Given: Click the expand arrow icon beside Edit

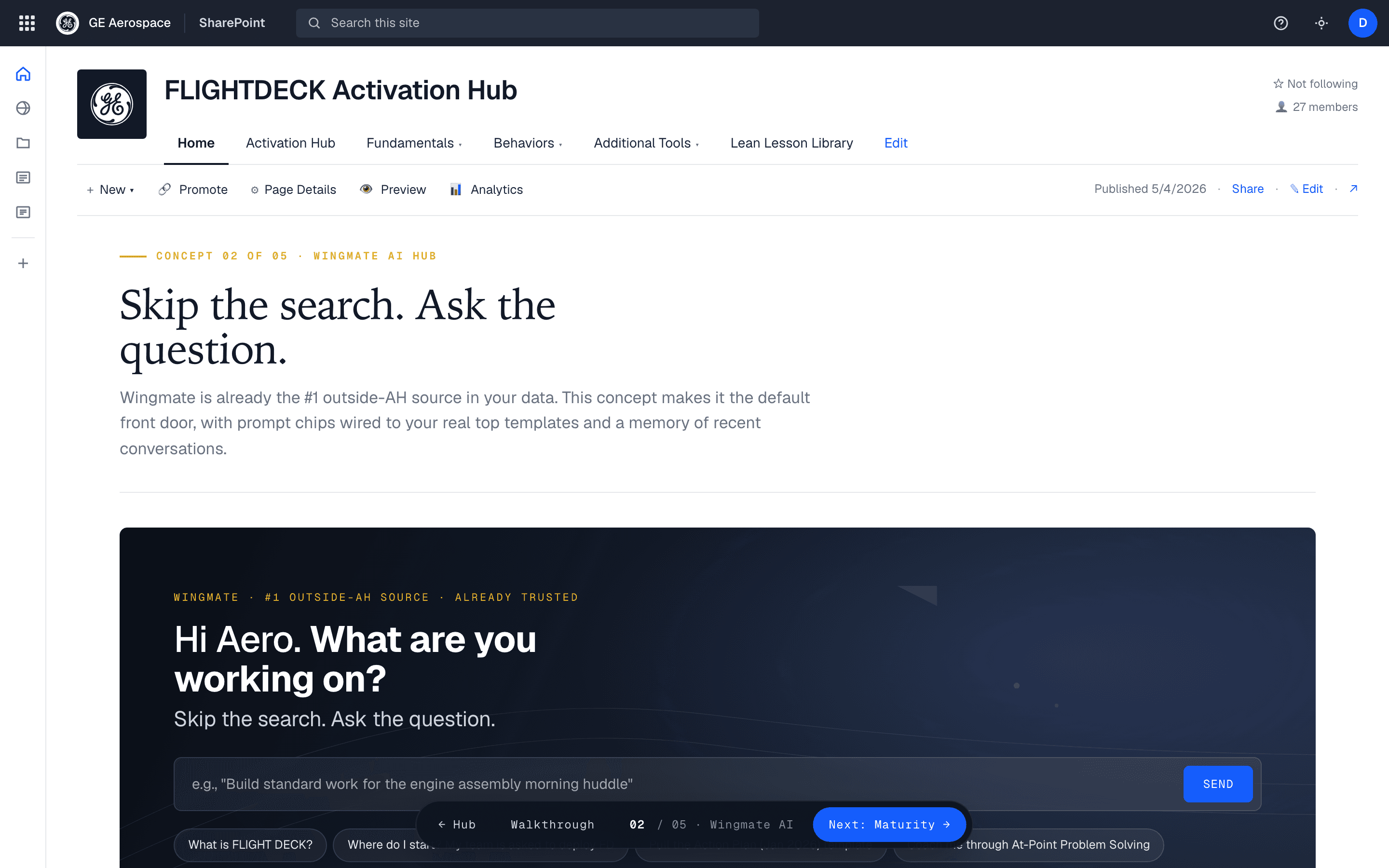Looking at the screenshot, I should click(x=1353, y=189).
